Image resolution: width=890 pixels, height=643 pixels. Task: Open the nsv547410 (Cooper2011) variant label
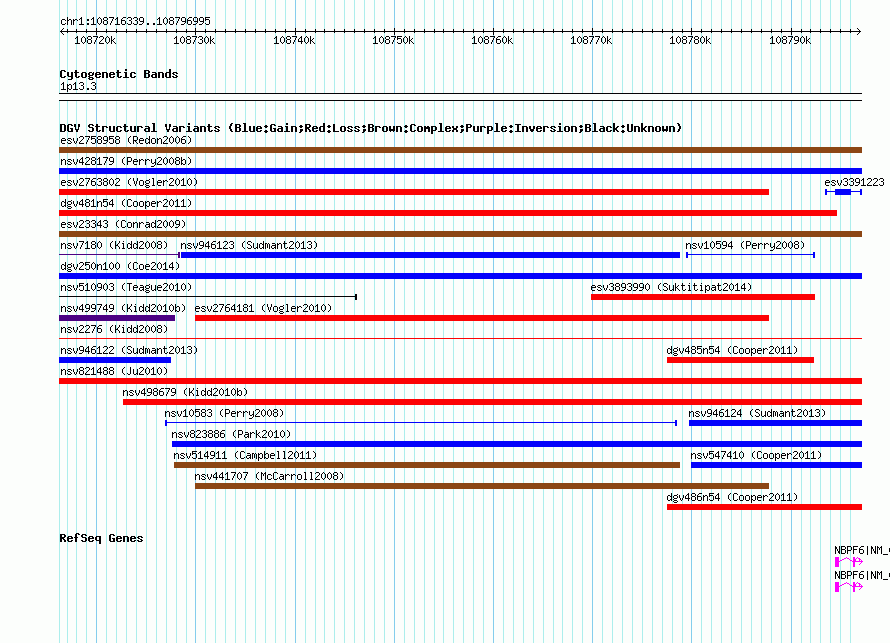756,455
